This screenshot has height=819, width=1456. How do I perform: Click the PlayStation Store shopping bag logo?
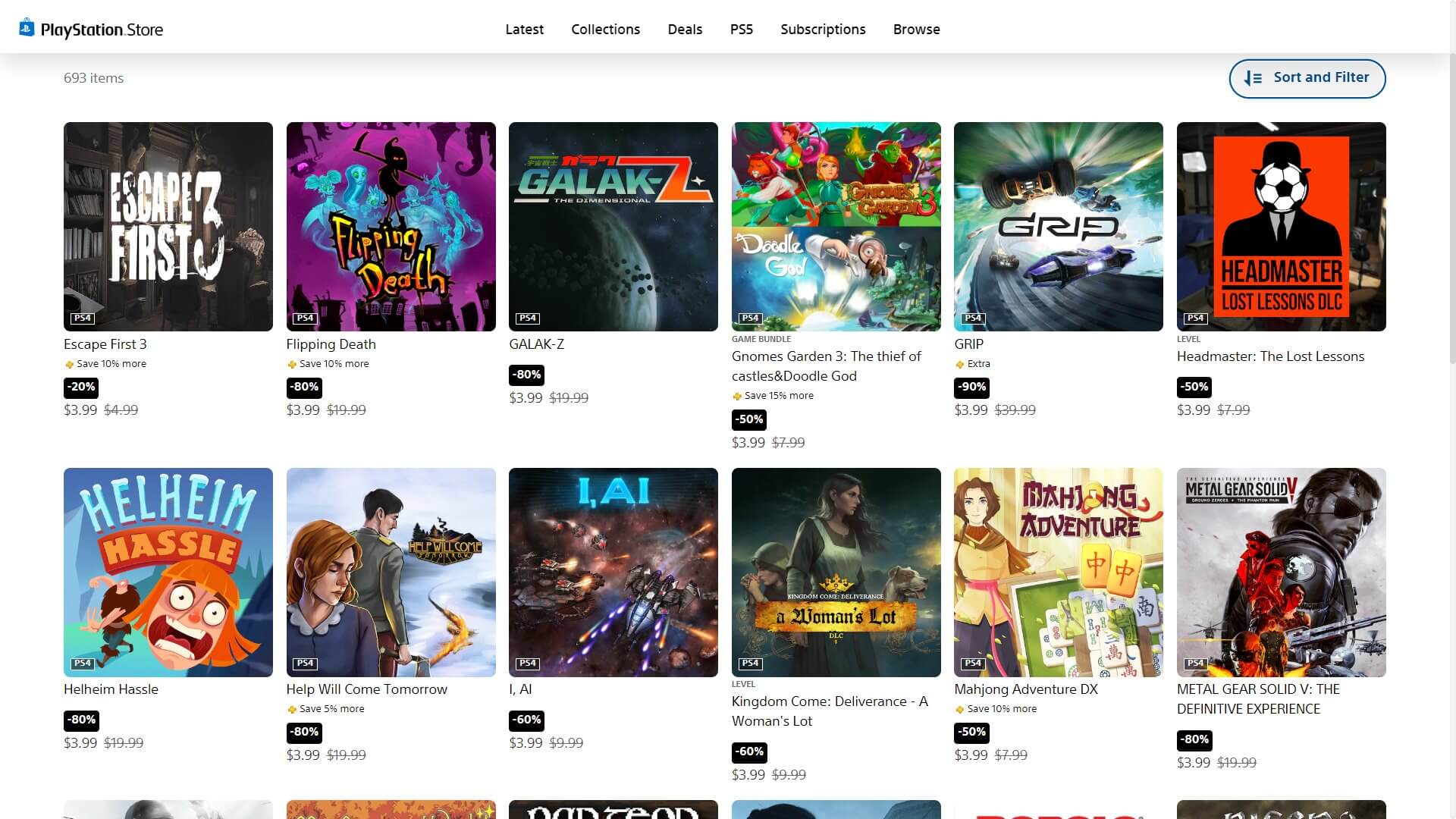coord(27,28)
